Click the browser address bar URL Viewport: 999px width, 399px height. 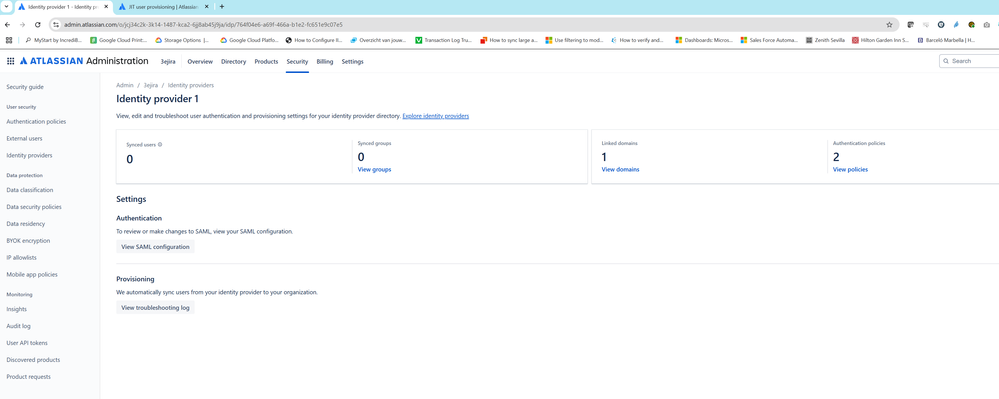pyautogui.click(x=203, y=24)
